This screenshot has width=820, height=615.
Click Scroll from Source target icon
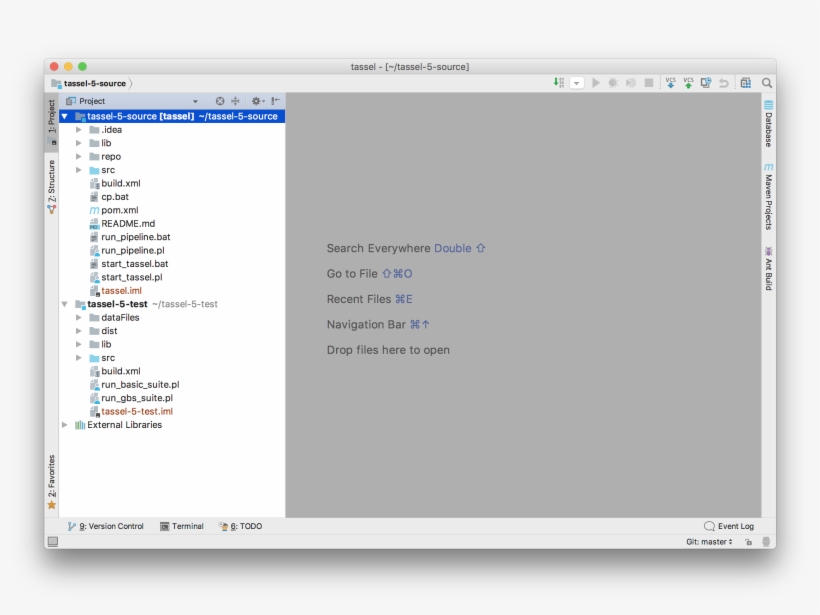click(220, 101)
